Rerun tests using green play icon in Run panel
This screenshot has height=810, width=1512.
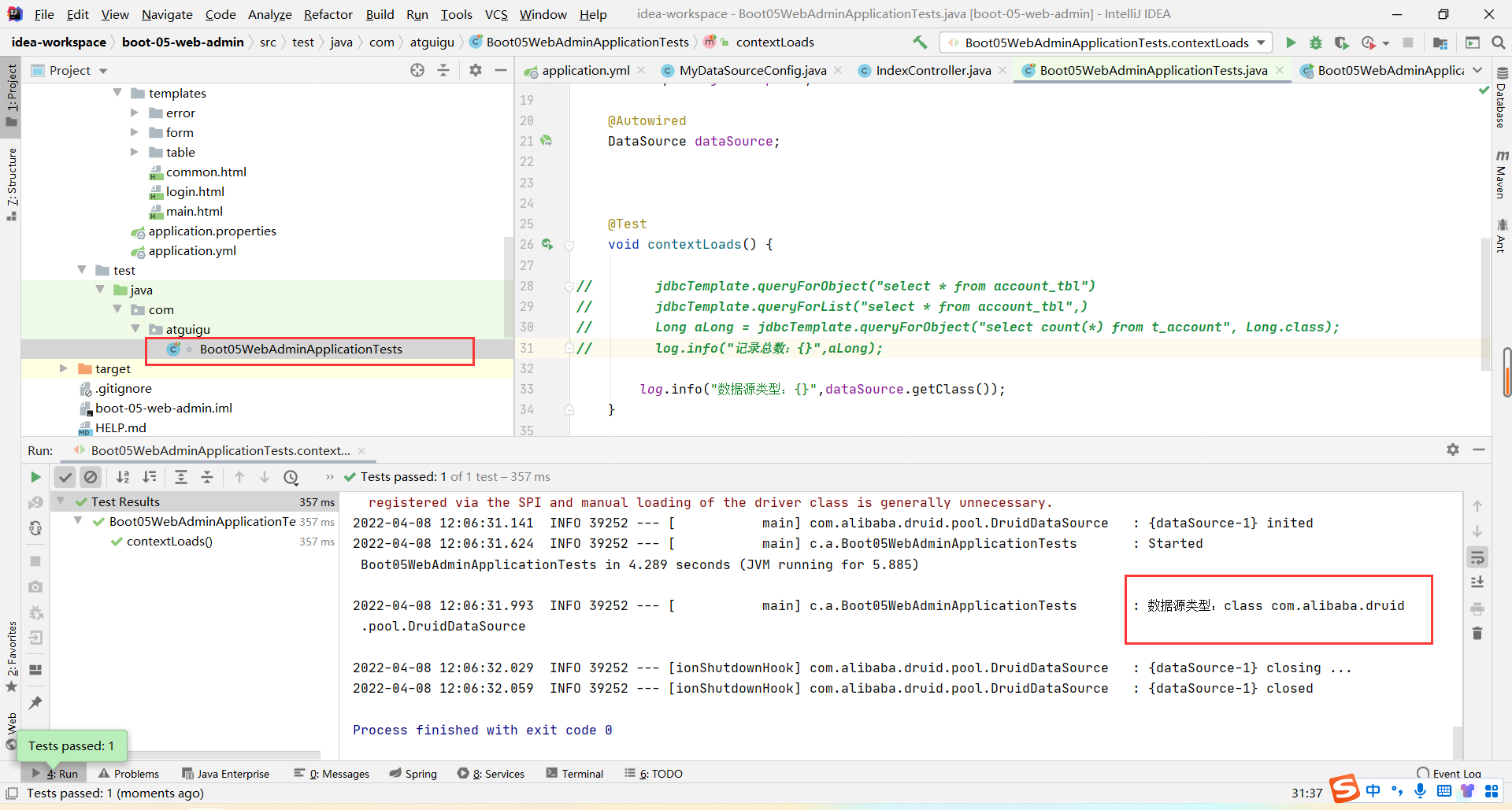[x=35, y=477]
